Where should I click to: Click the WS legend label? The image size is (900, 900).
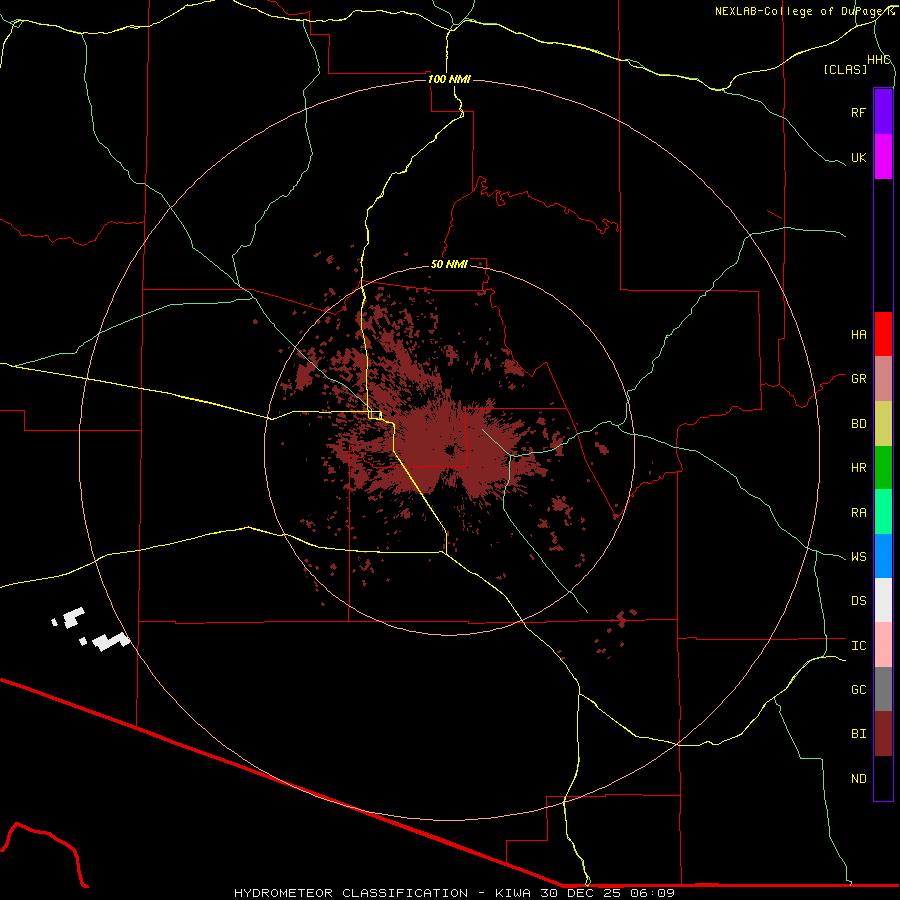pos(858,557)
